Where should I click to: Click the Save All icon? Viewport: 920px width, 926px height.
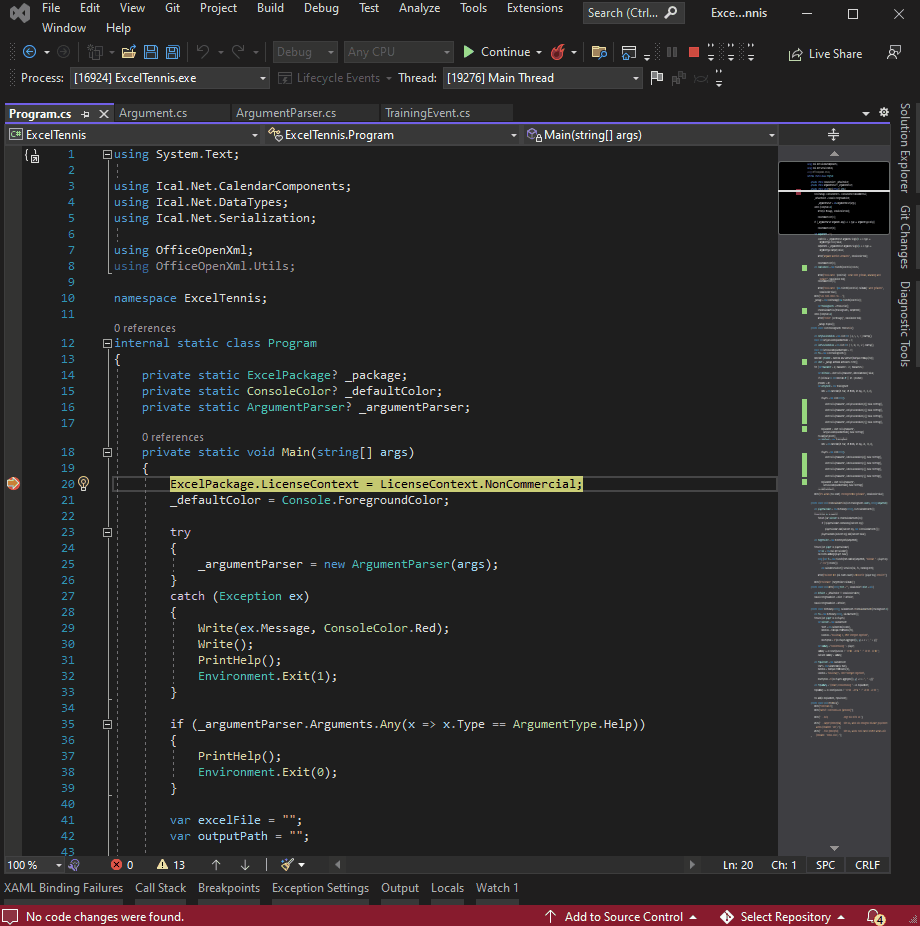(x=171, y=51)
